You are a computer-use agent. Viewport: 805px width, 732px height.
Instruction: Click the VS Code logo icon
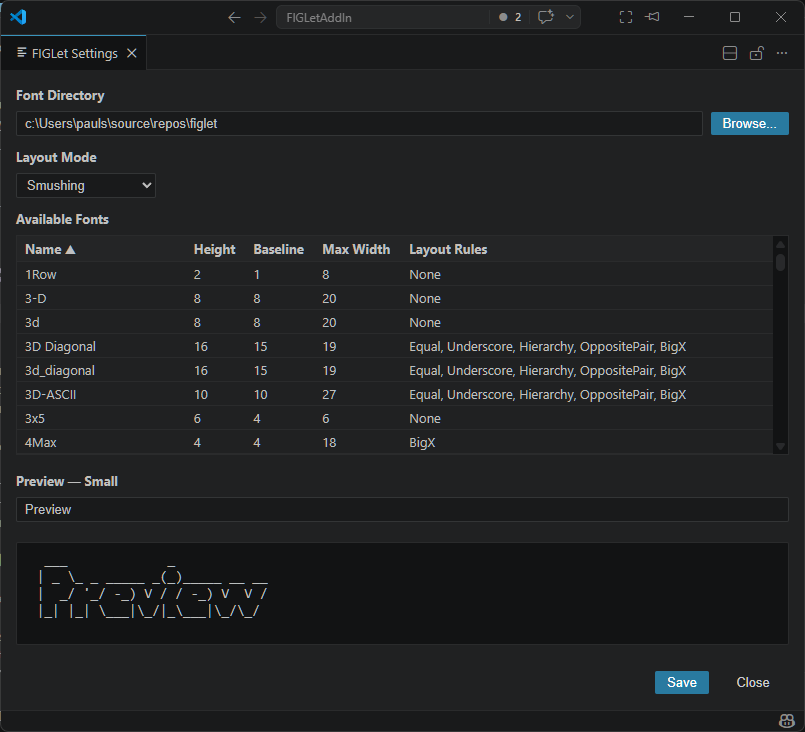(18, 17)
